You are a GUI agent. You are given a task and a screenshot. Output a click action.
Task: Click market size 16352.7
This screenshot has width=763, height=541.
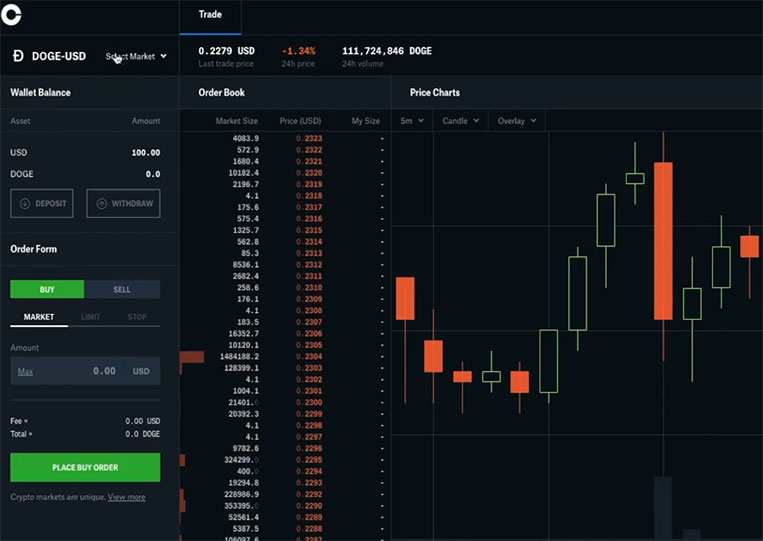tap(243, 334)
